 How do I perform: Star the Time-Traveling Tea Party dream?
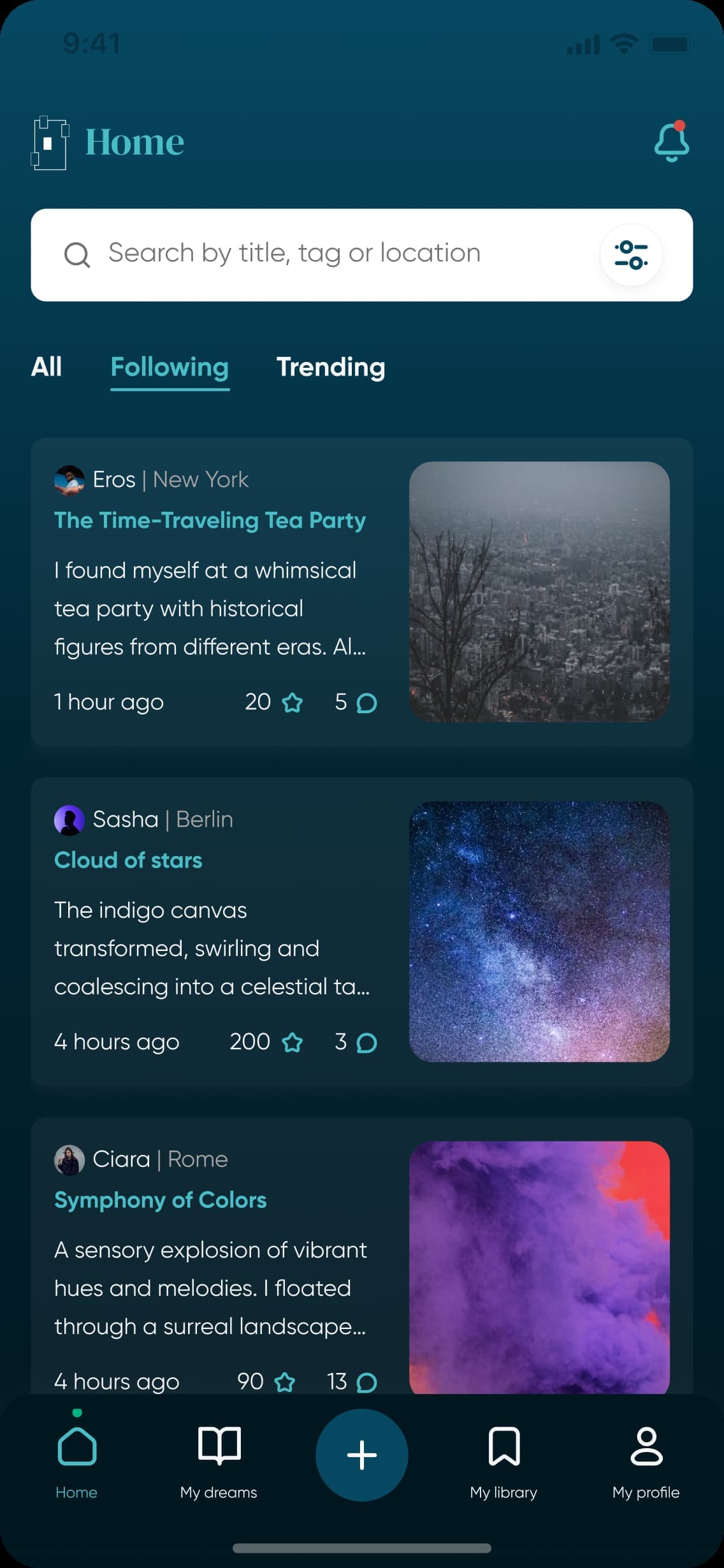(x=293, y=703)
